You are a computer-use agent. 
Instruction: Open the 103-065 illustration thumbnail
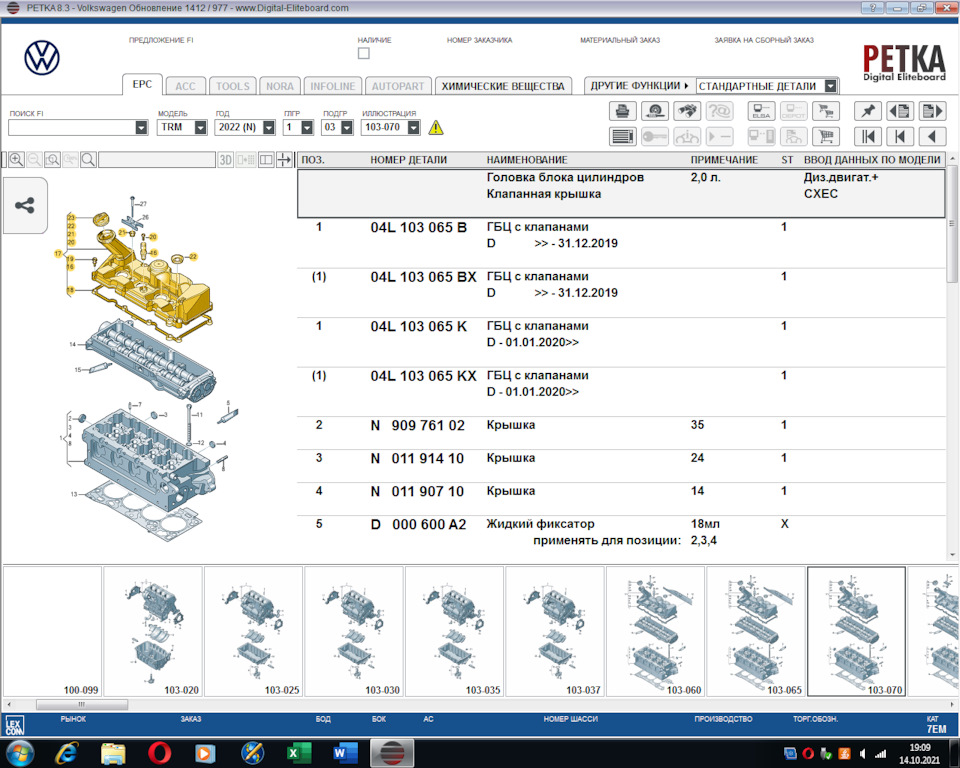pyautogui.click(x=755, y=630)
